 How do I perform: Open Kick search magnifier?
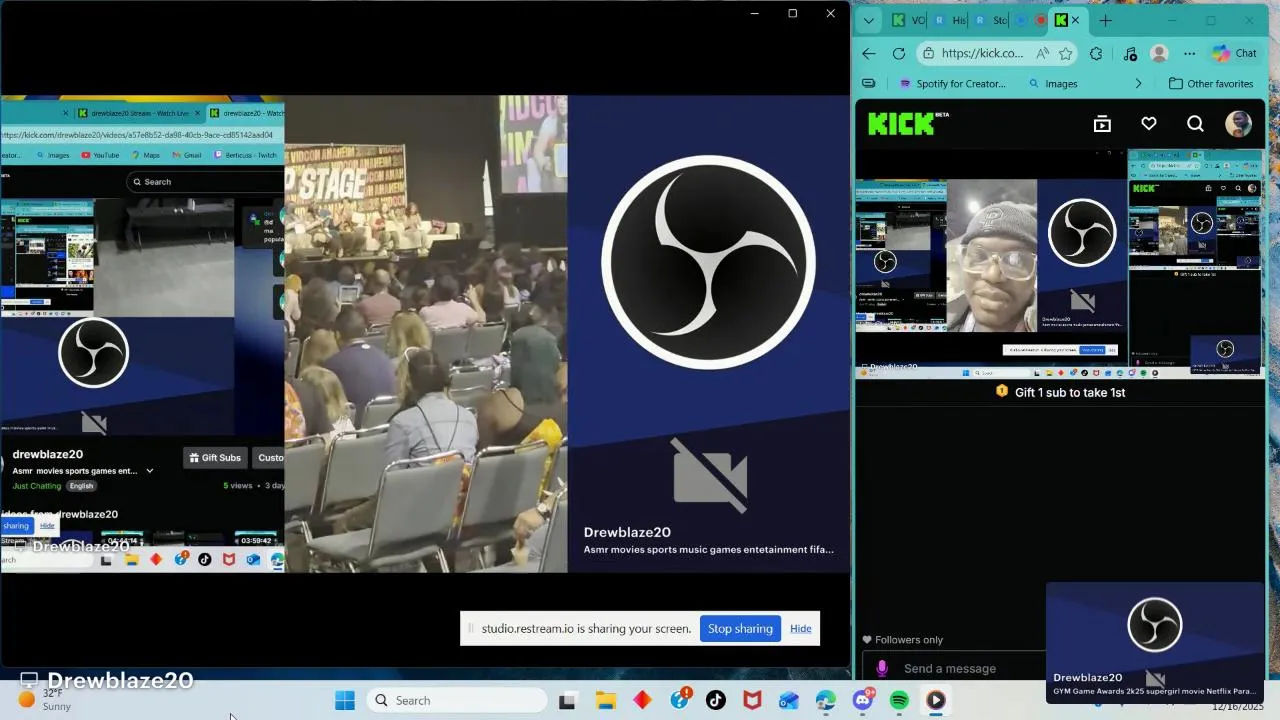coord(1195,124)
